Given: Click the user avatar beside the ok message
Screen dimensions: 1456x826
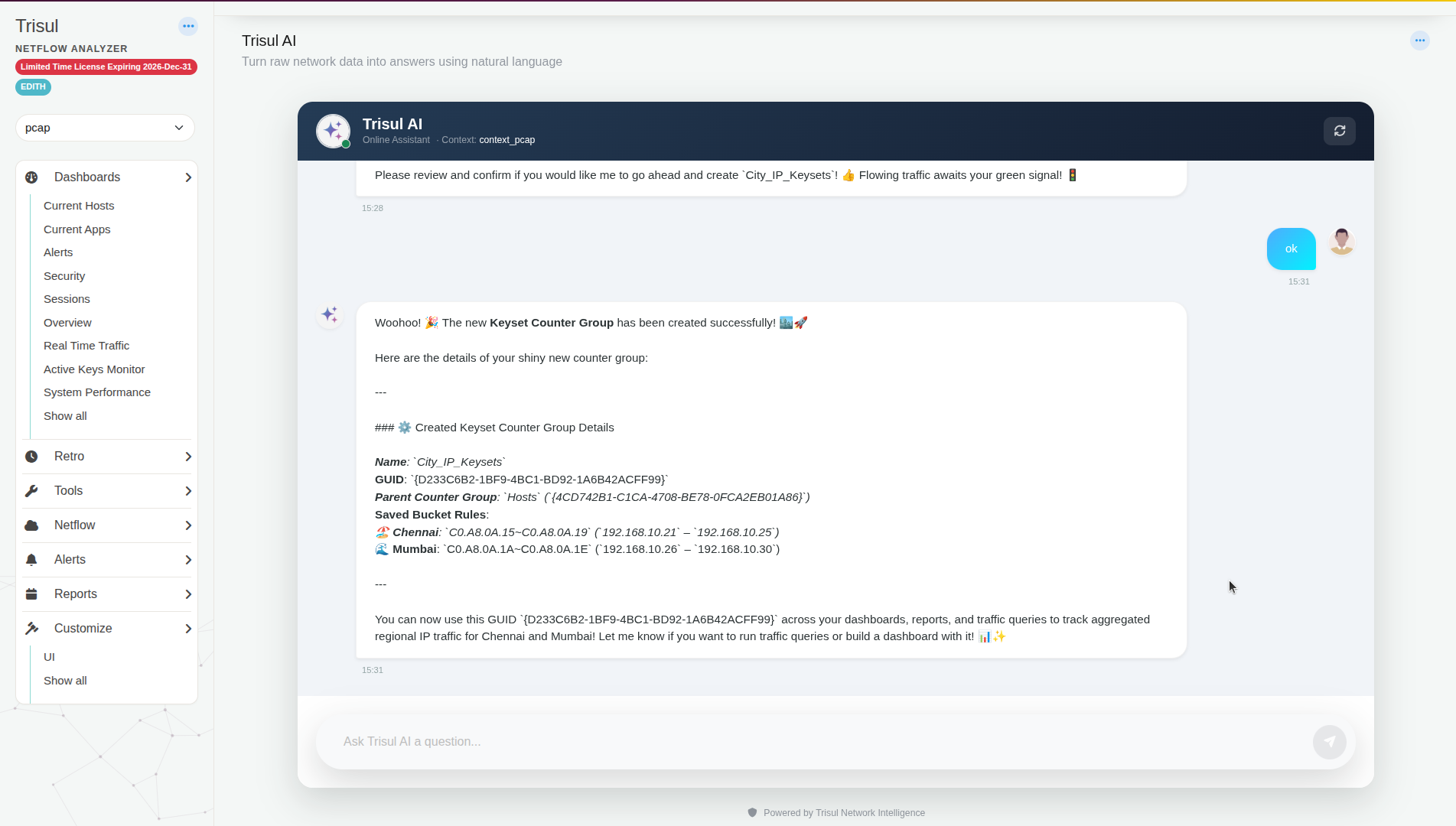Looking at the screenshot, I should [1341, 242].
